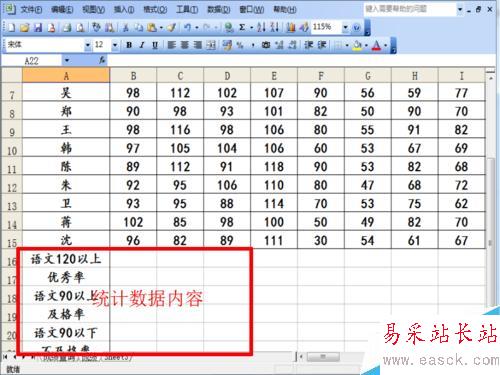Viewport: 500px width, 375px height.
Task: Copy the selection using the copy icon
Action: point(139,27)
